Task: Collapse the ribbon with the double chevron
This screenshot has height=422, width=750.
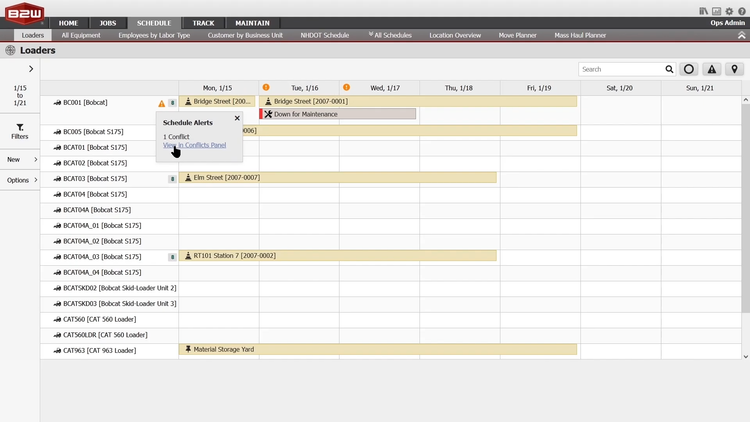Action: click(742, 34)
